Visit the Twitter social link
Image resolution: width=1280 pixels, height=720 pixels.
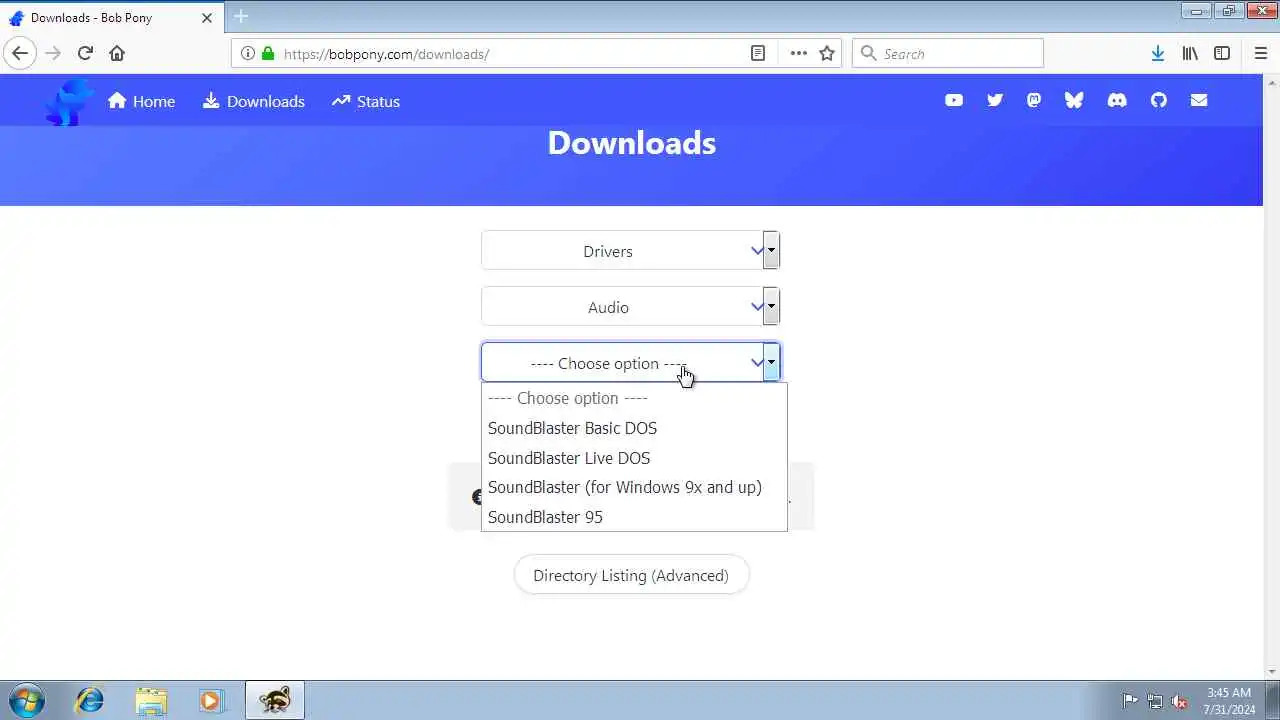click(994, 100)
